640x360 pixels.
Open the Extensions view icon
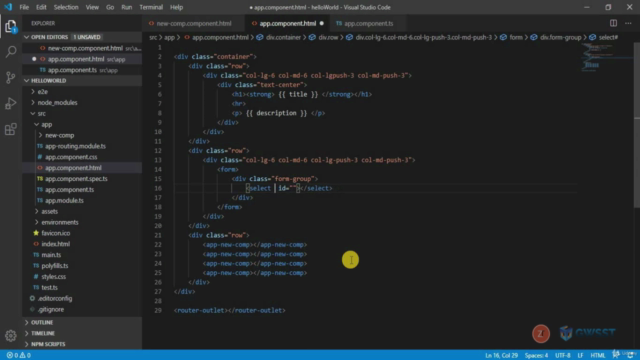click(x=11, y=129)
